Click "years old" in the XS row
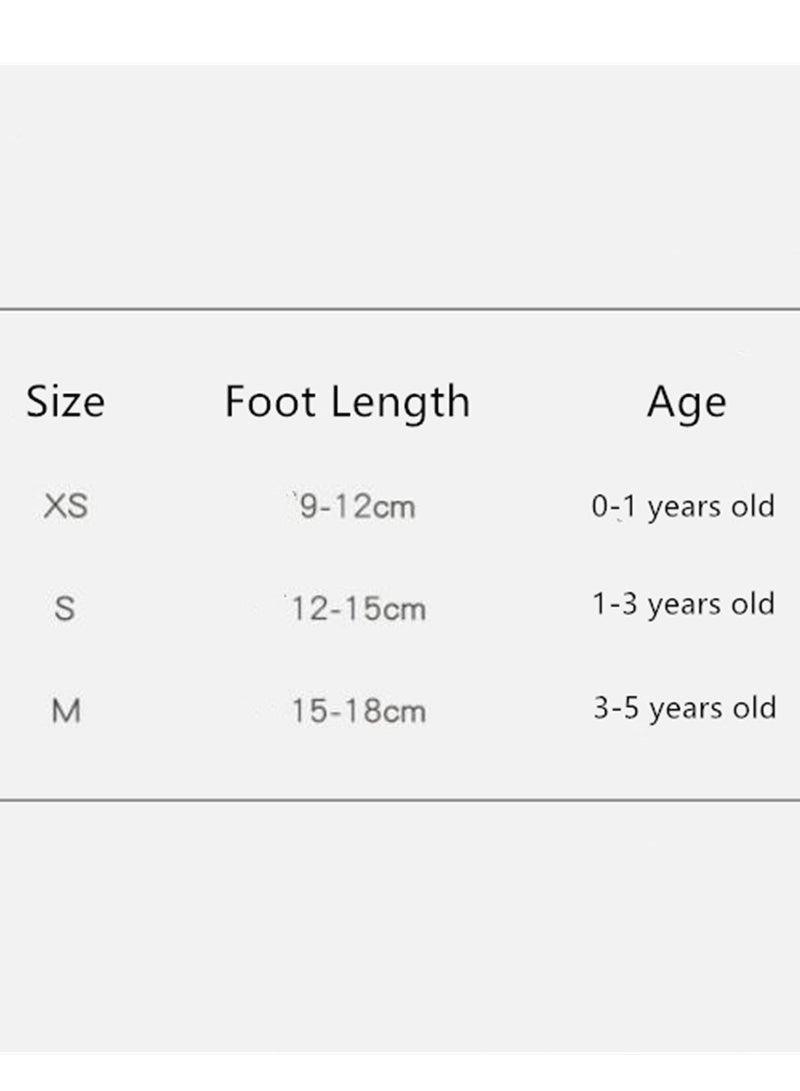This screenshot has width=800, height=1091. point(711,507)
